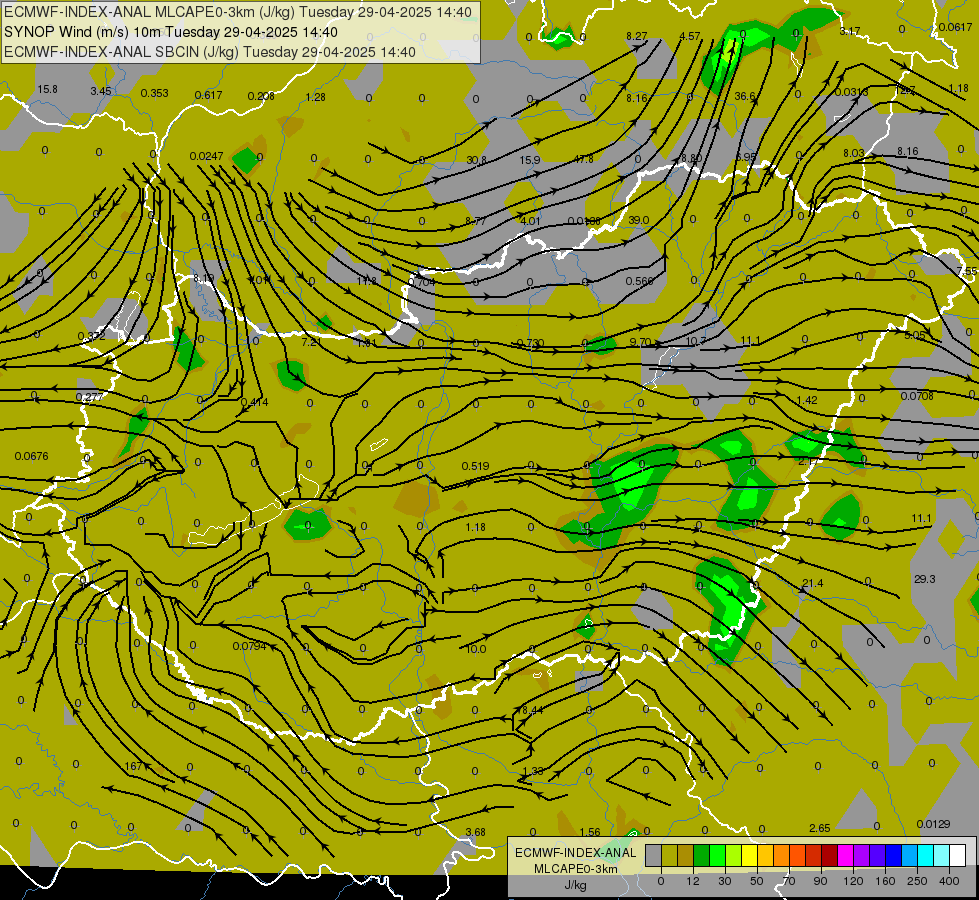The image size is (979, 900).
Task: Click the '0.519' value on the map
Action: (475, 466)
